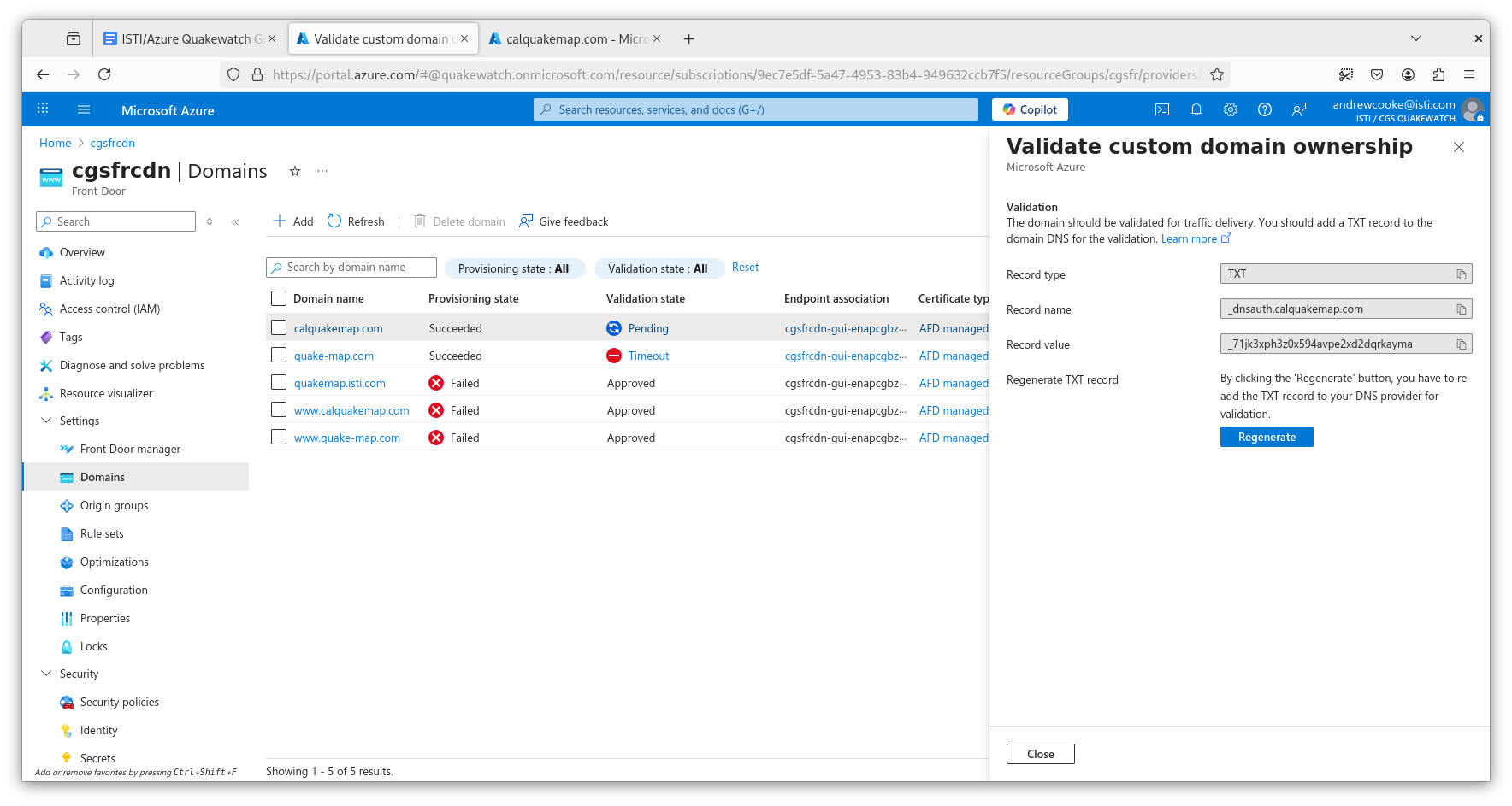Click Give feedback in the command bar
Image resolution: width=1512 pixels, height=806 pixels.
click(564, 221)
